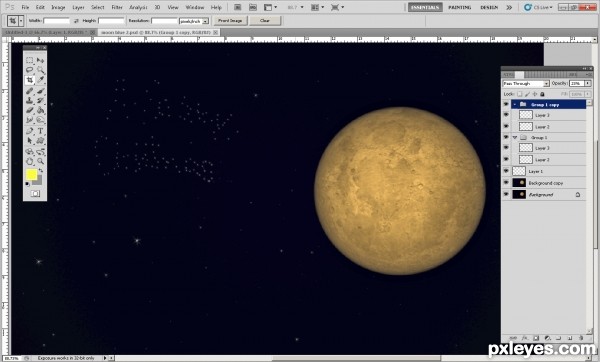Launch Mini Bridge from the top bar
Image resolution: width=600 pixels, height=362 pixels.
click(253, 7)
